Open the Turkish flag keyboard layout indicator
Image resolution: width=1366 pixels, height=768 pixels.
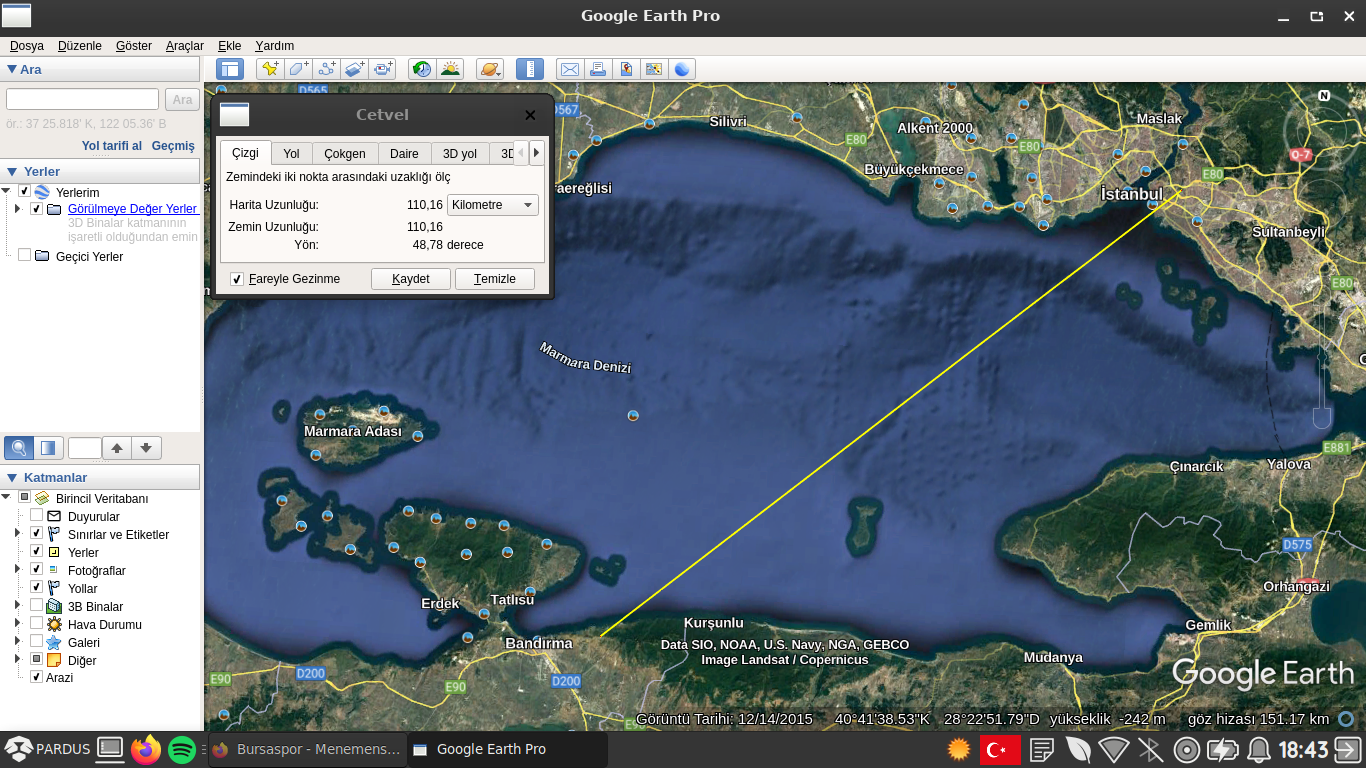coord(1000,749)
